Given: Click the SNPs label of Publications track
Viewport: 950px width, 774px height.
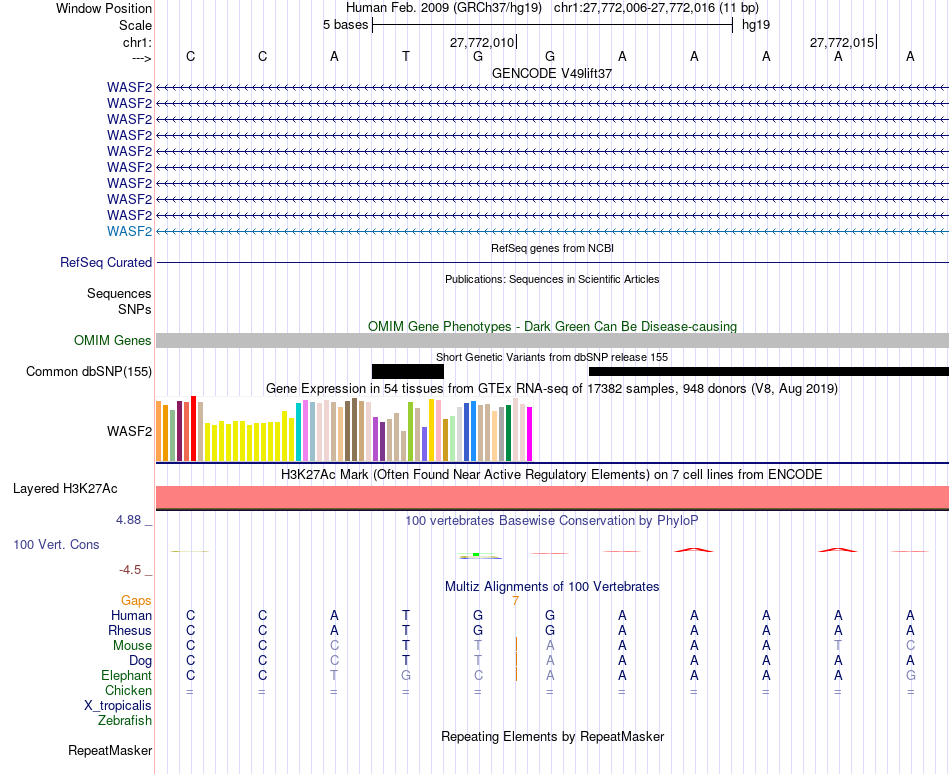Looking at the screenshot, I should pyautogui.click(x=135, y=309).
